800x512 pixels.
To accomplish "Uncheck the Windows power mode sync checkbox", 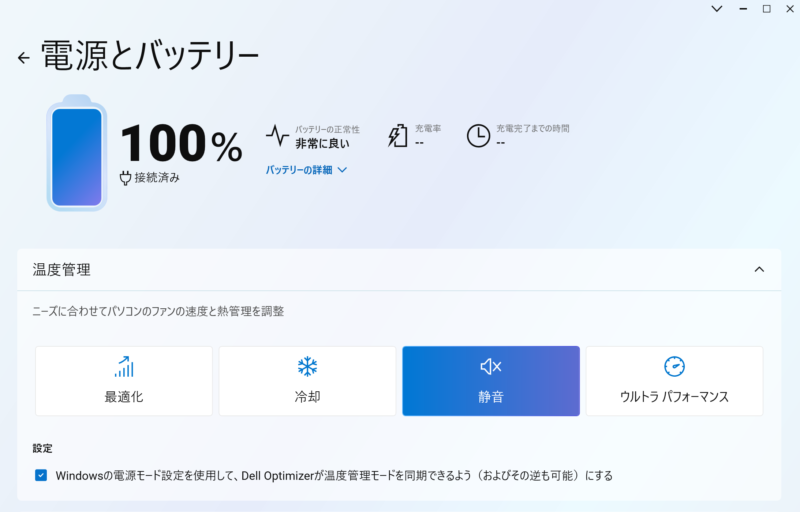I will (41, 475).
